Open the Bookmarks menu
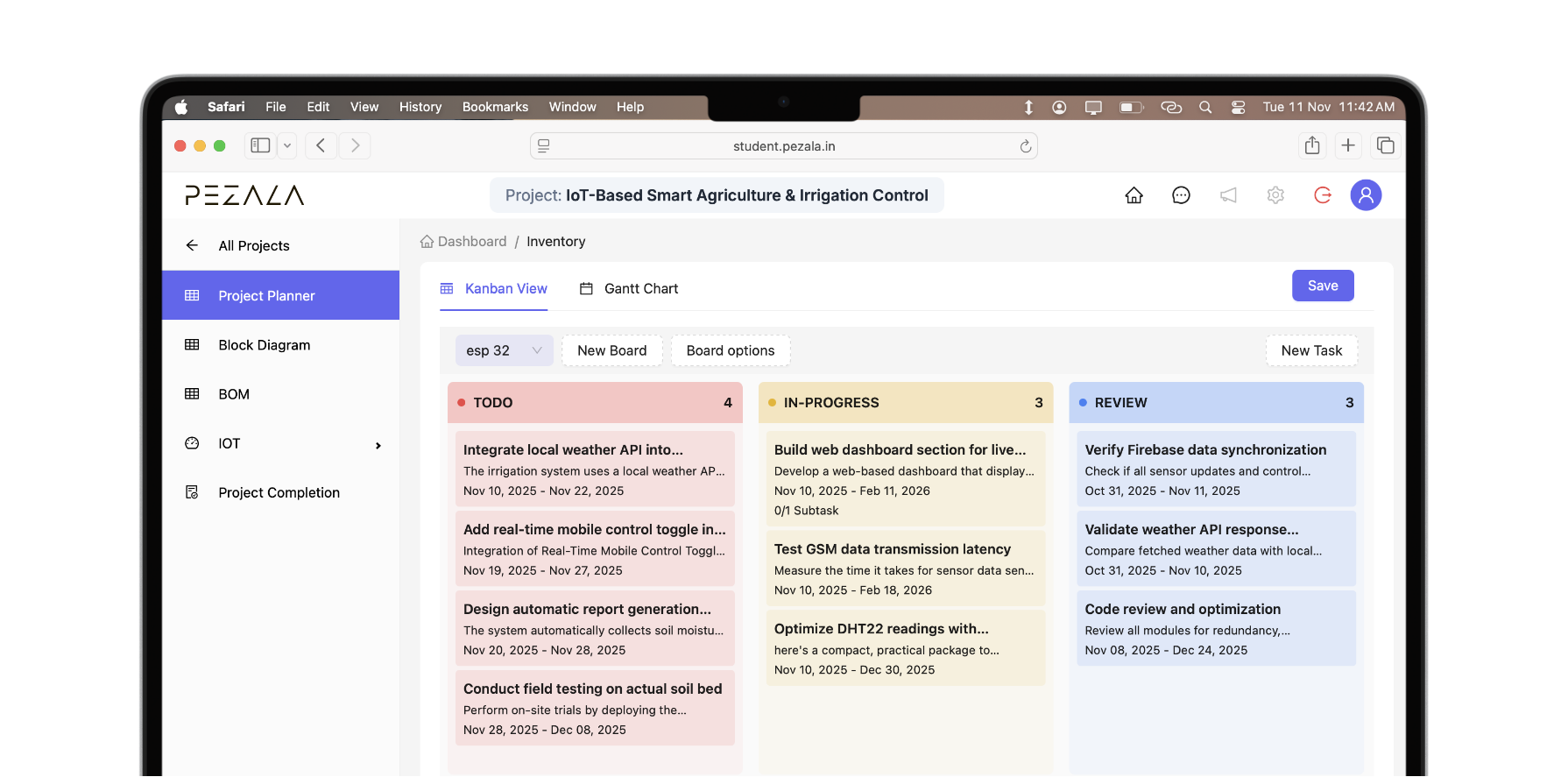This screenshot has width=1568, height=777. [x=495, y=107]
